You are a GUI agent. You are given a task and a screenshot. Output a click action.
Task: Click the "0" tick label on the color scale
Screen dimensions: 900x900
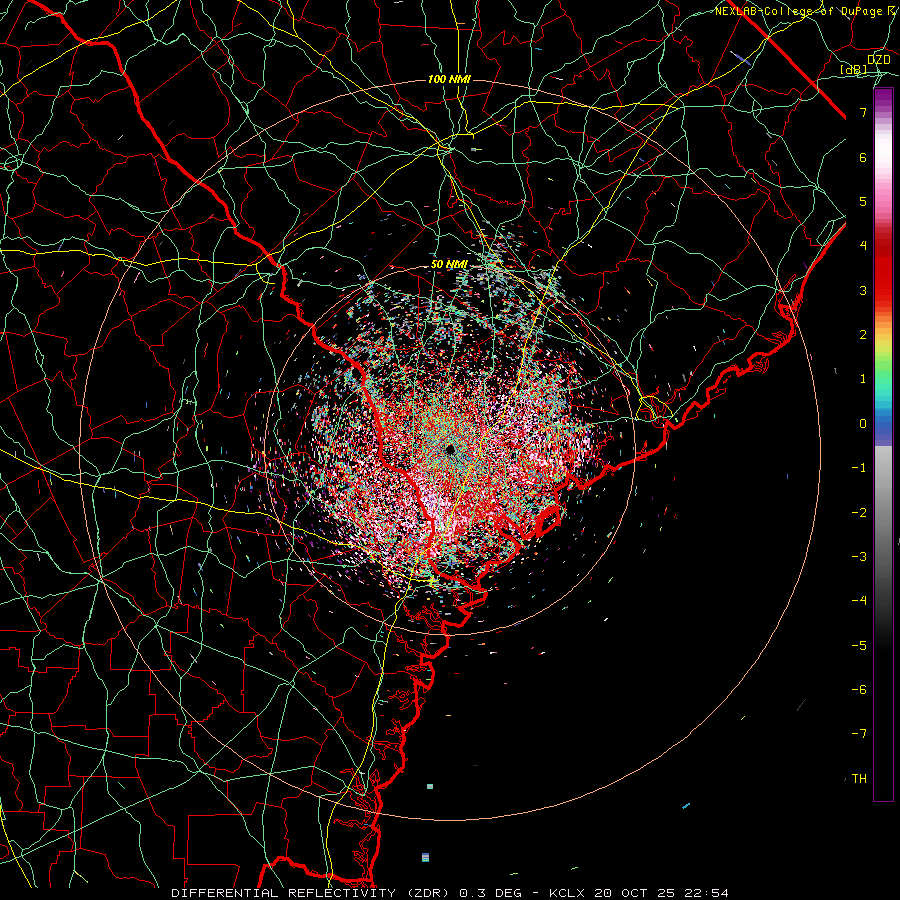(863, 424)
